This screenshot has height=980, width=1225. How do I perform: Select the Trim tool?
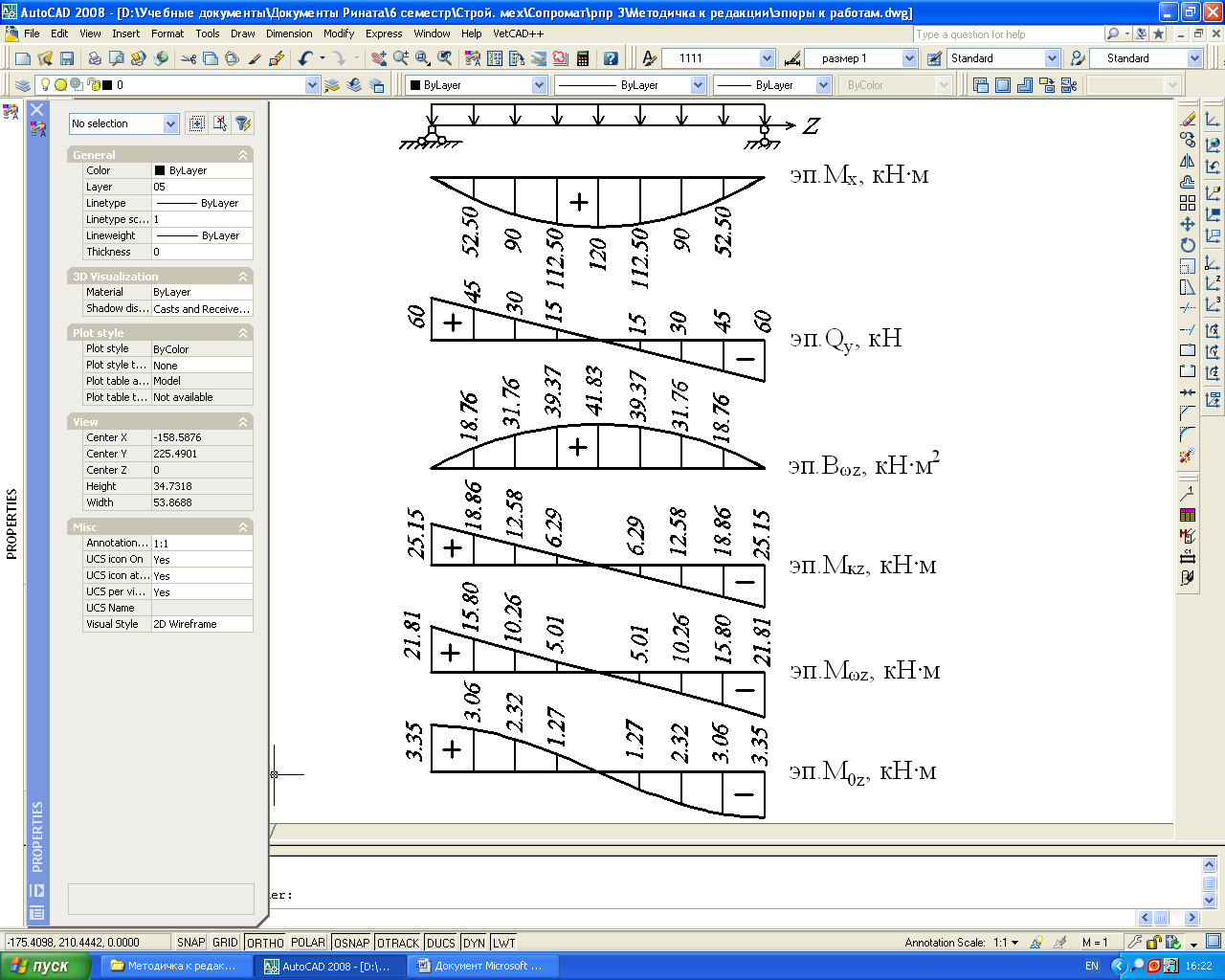pos(1188,308)
